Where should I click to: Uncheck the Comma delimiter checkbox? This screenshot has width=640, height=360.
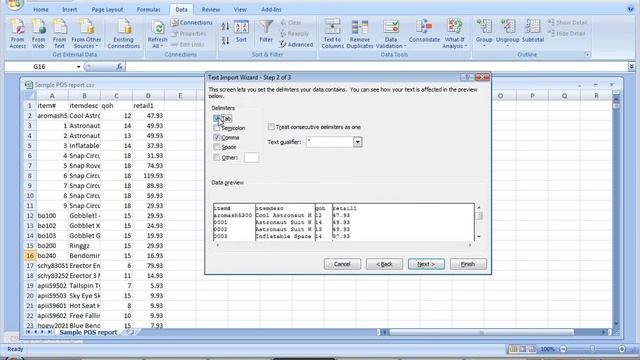[x=217, y=137]
